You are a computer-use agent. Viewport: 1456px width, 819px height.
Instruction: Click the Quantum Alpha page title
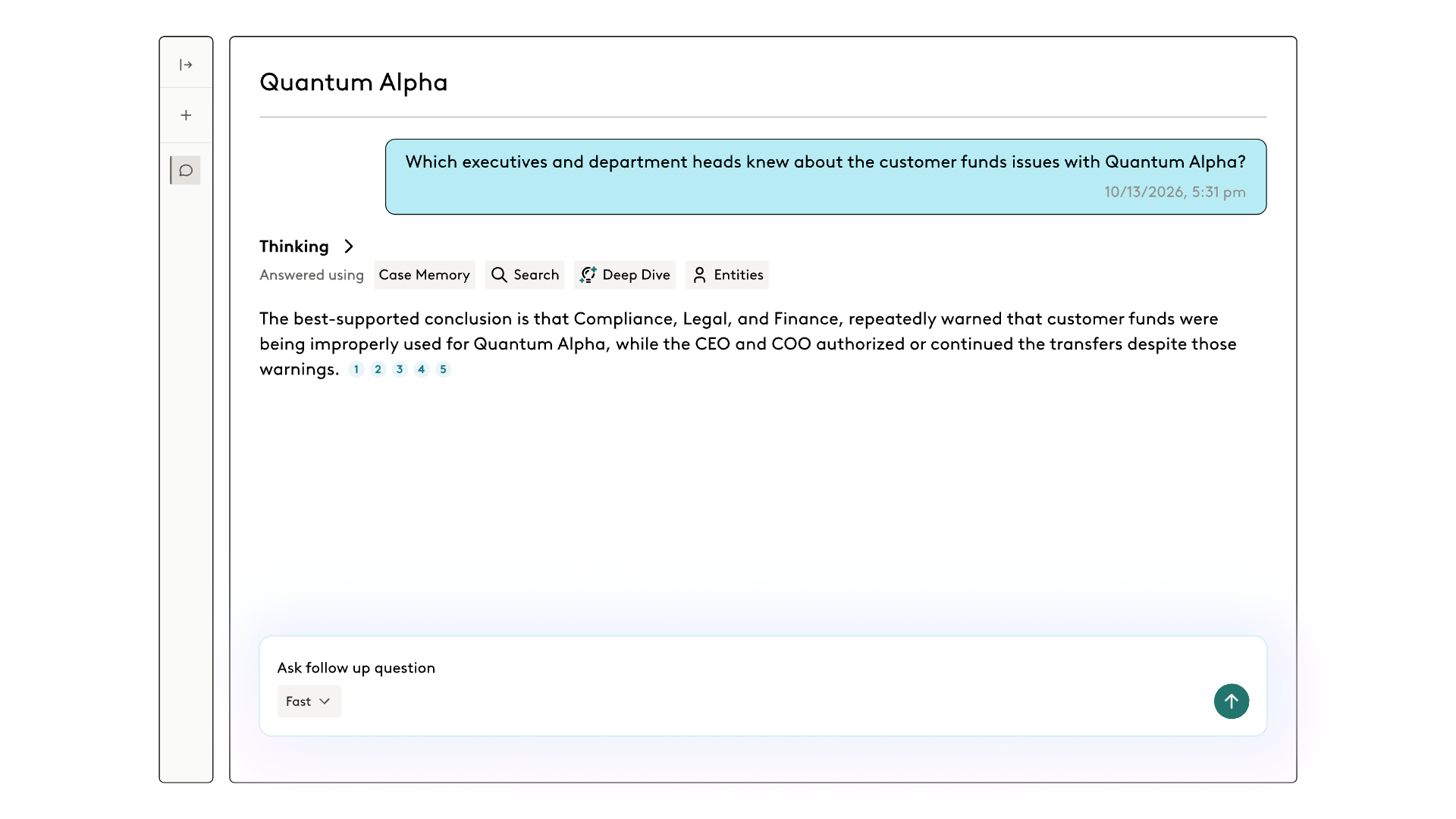point(353,82)
